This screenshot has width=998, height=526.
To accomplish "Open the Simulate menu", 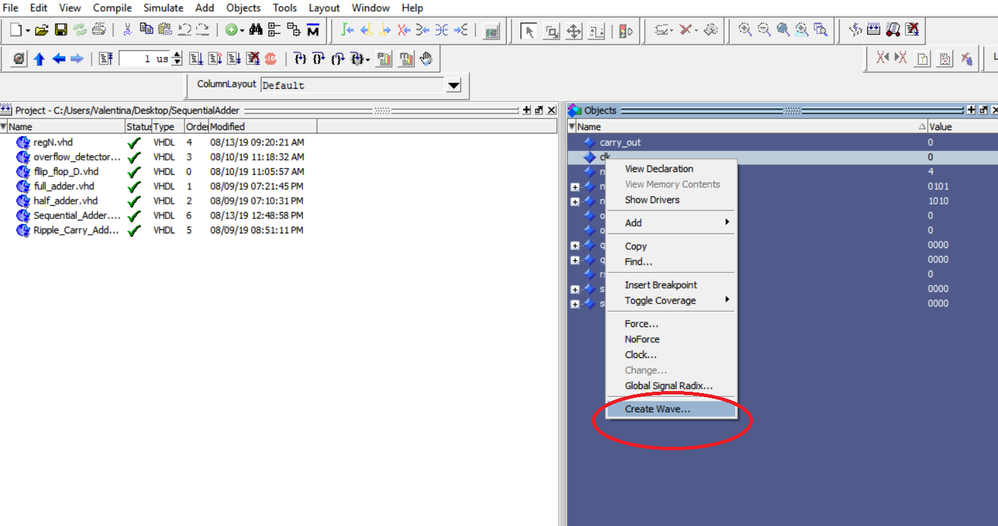I will click(x=163, y=8).
